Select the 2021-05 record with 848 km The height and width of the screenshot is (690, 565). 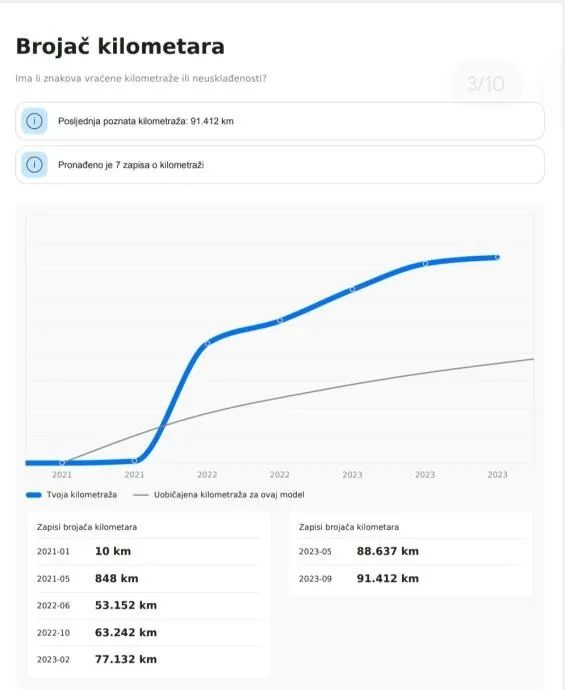click(x=149, y=578)
